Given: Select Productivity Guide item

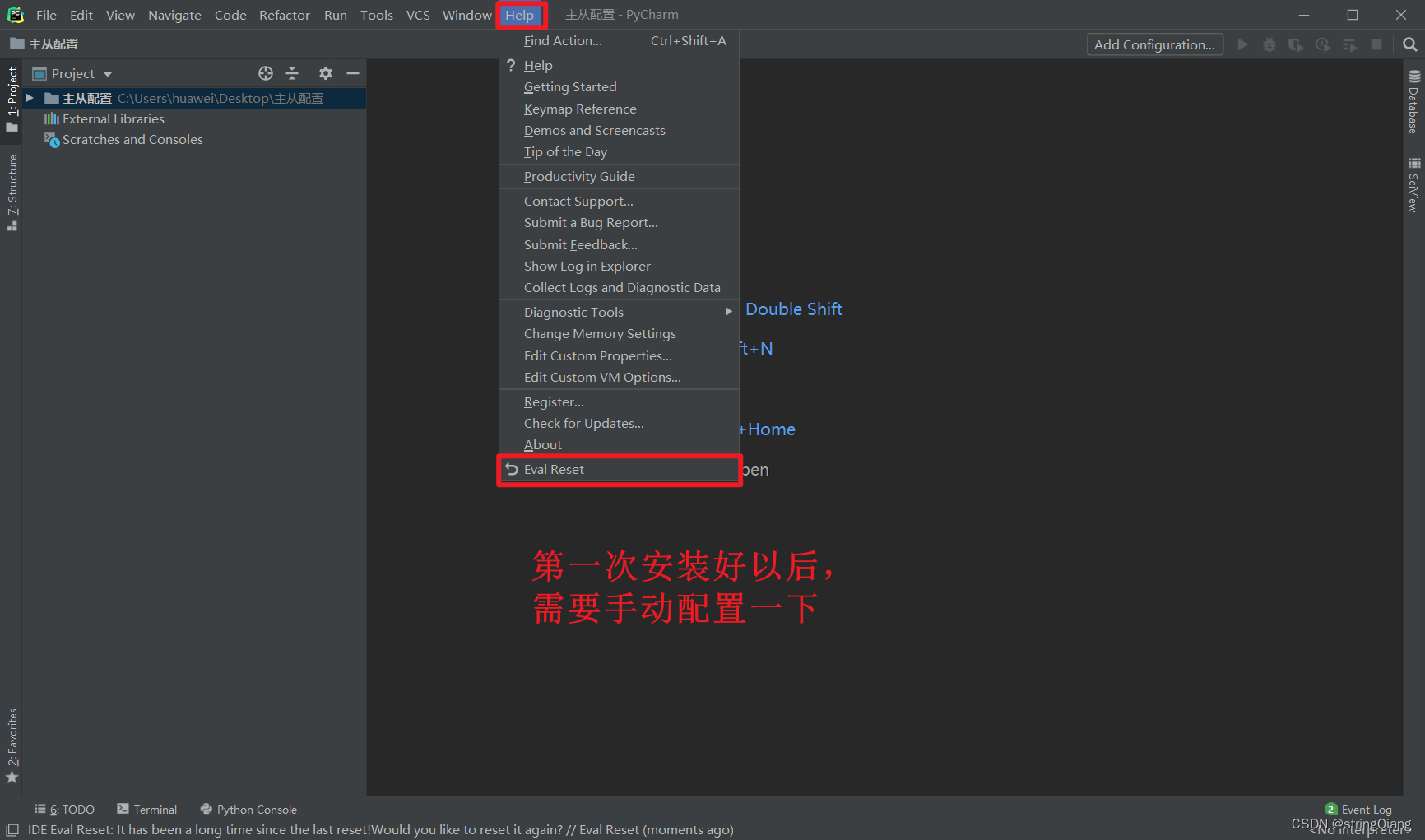Looking at the screenshot, I should 619,176.
